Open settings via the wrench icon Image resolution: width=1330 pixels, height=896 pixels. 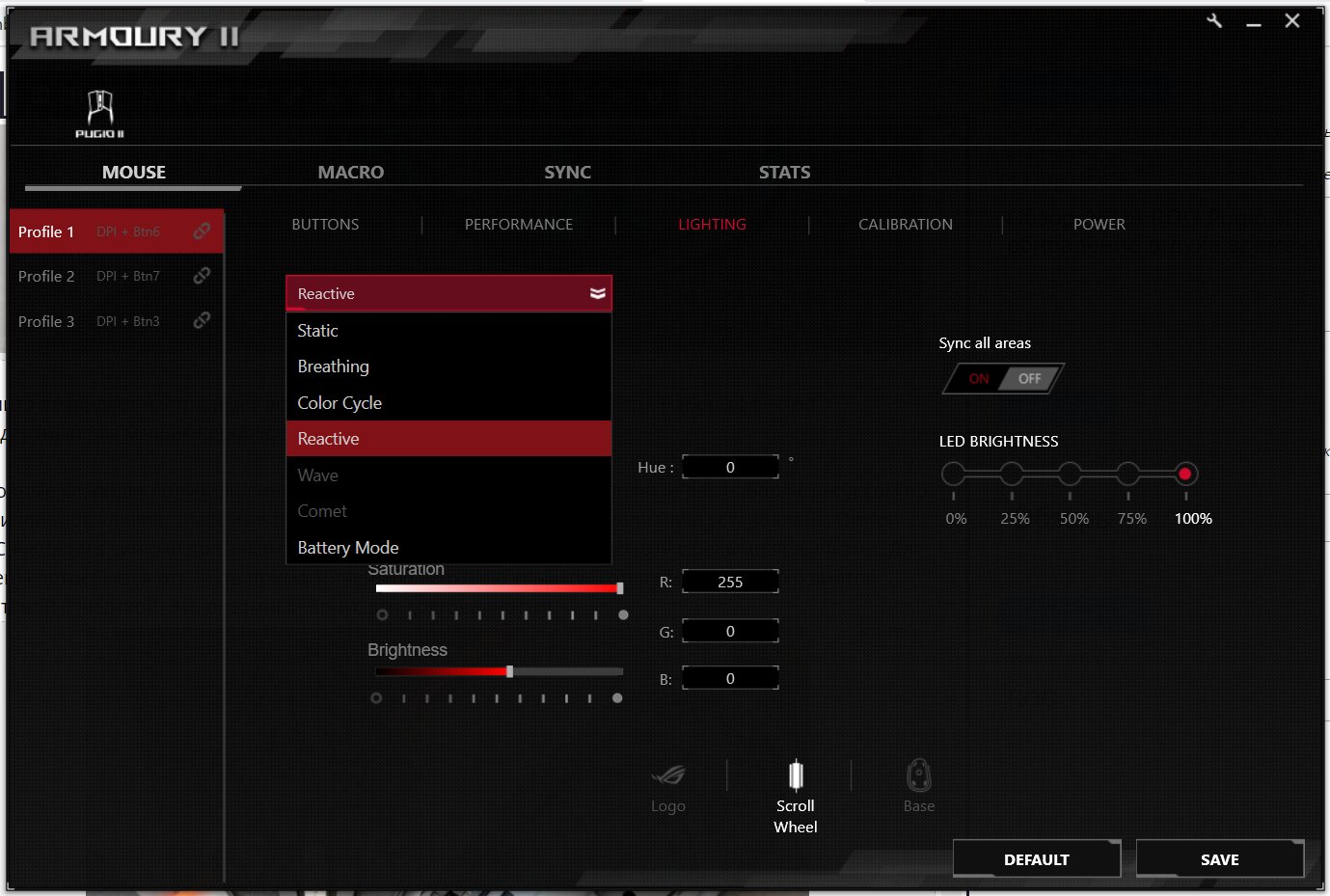(1214, 20)
